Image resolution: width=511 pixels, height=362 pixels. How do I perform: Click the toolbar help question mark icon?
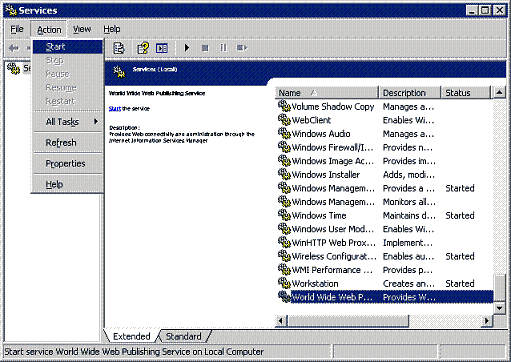[143, 48]
